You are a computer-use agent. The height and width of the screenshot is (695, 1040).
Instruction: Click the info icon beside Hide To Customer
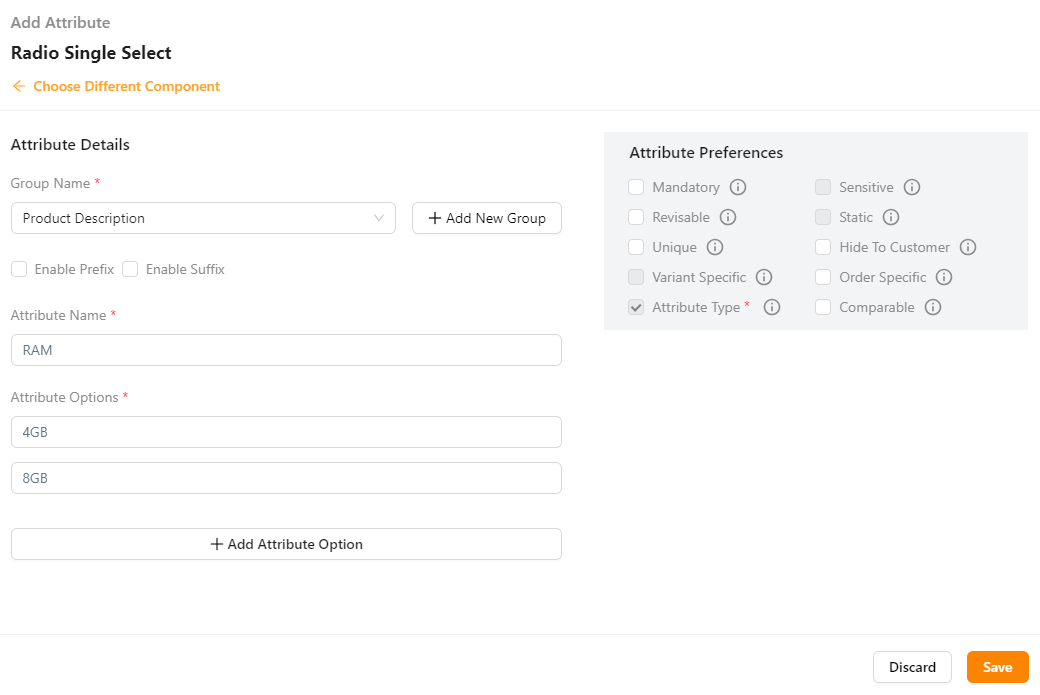967,247
